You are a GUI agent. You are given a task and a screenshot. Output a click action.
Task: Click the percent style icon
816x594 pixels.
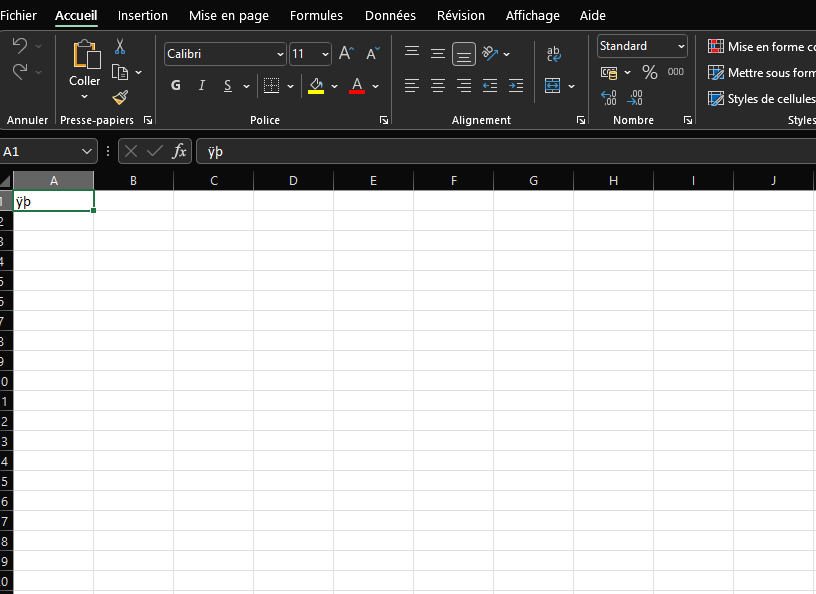click(649, 72)
